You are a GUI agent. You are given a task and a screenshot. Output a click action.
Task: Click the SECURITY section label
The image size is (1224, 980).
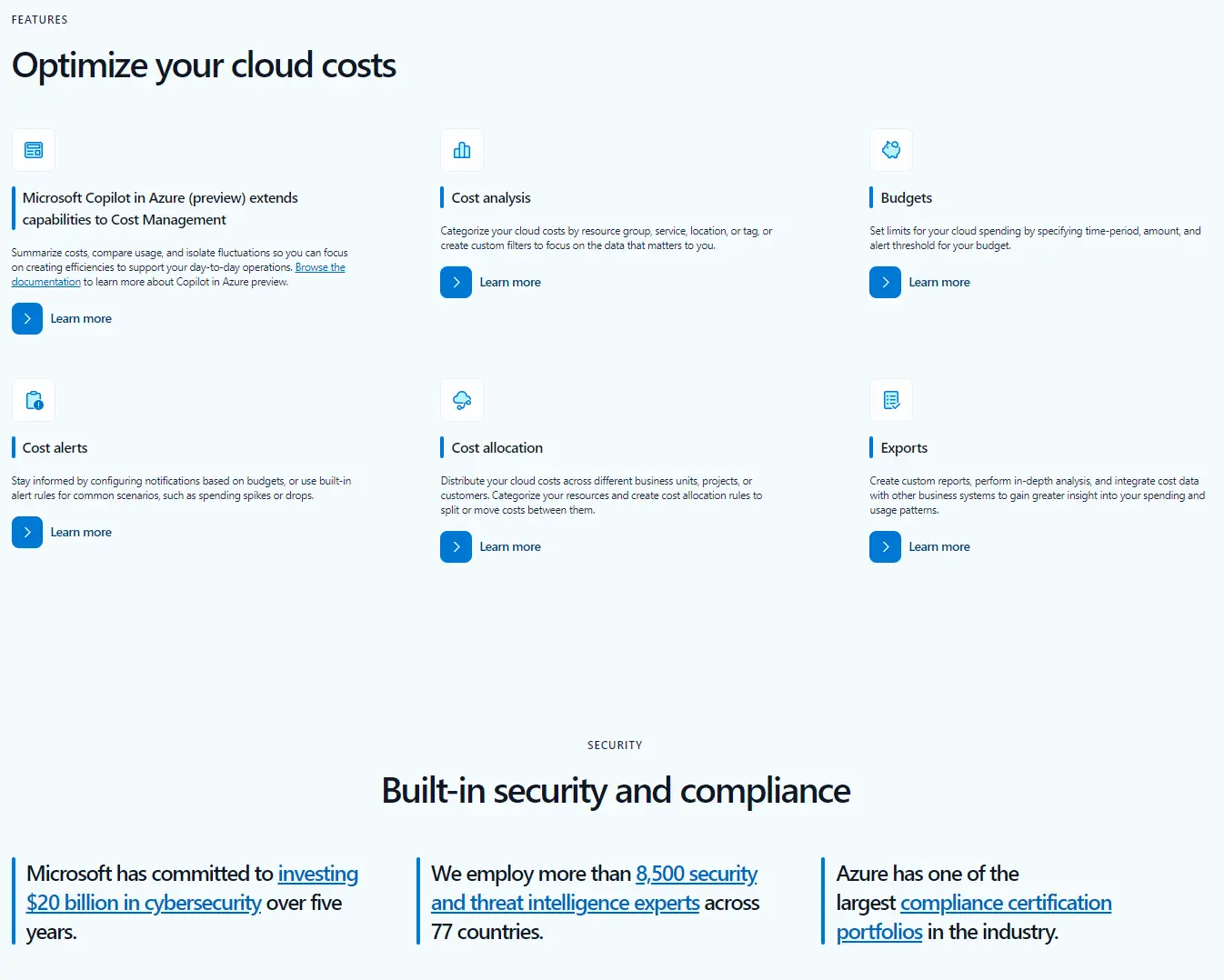615,745
